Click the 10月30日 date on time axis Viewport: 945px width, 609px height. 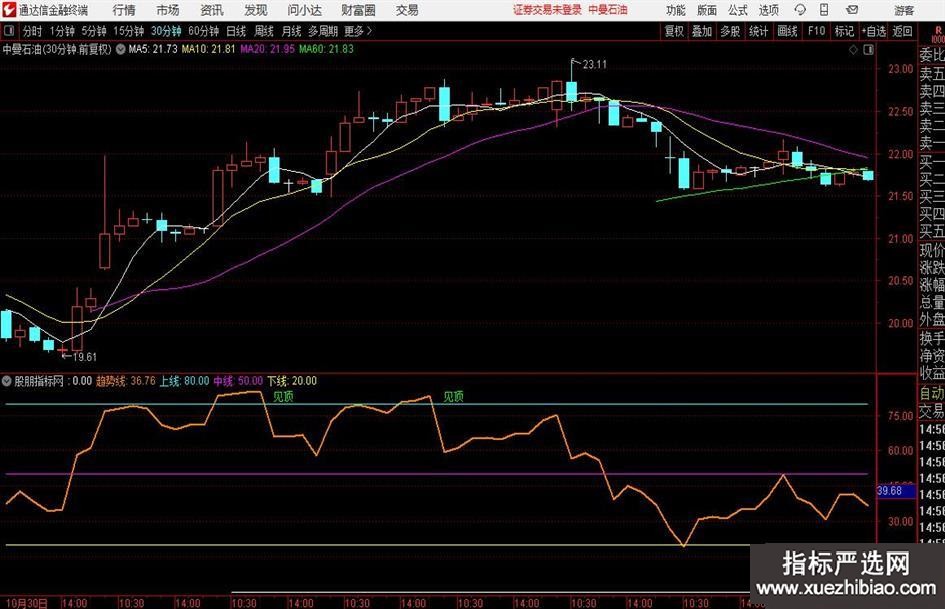pos(27,603)
